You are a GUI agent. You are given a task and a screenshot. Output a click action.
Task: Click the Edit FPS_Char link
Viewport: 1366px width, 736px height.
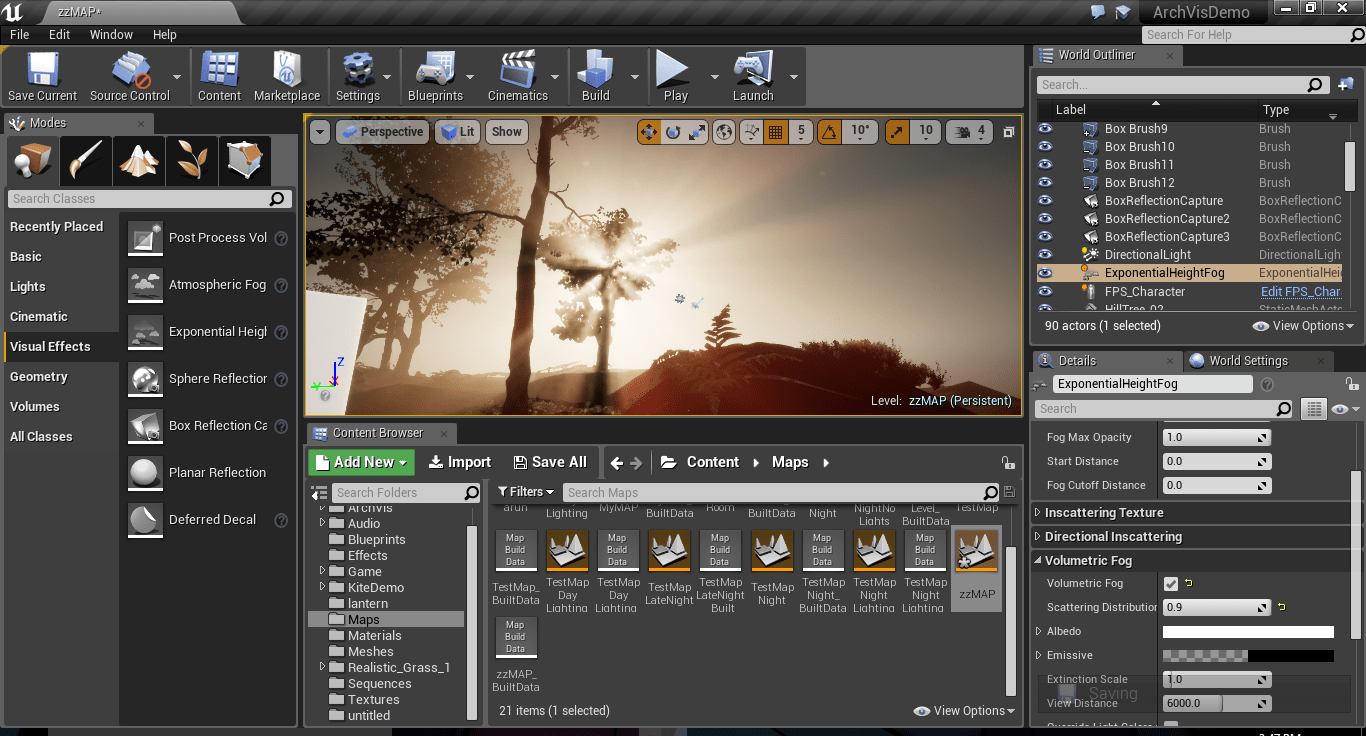(x=1301, y=291)
